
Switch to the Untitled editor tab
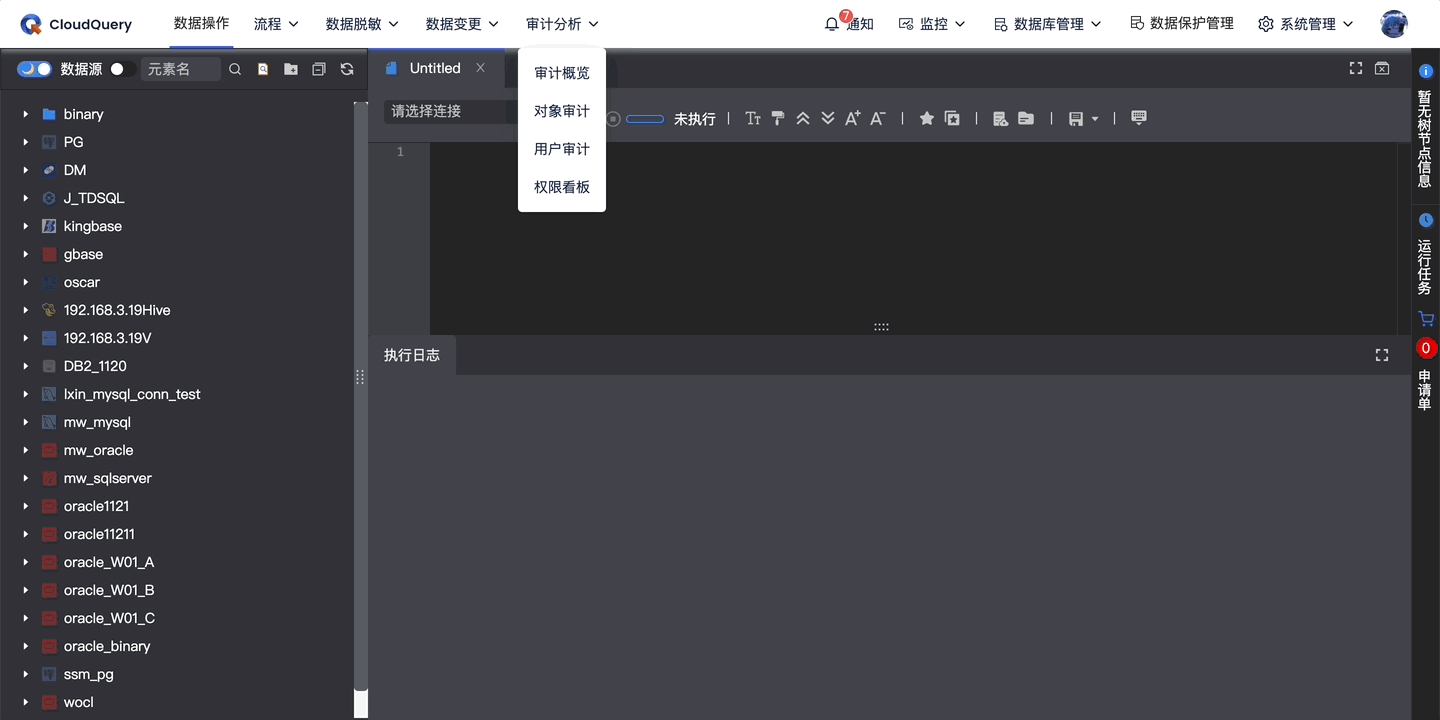tap(434, 68)
